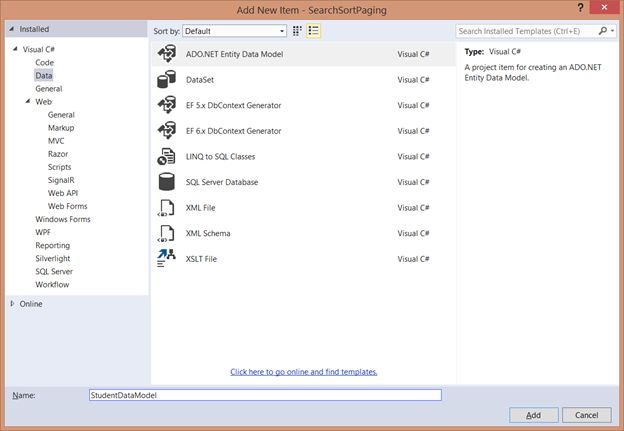Click the DataSet template name

(200, 80)
